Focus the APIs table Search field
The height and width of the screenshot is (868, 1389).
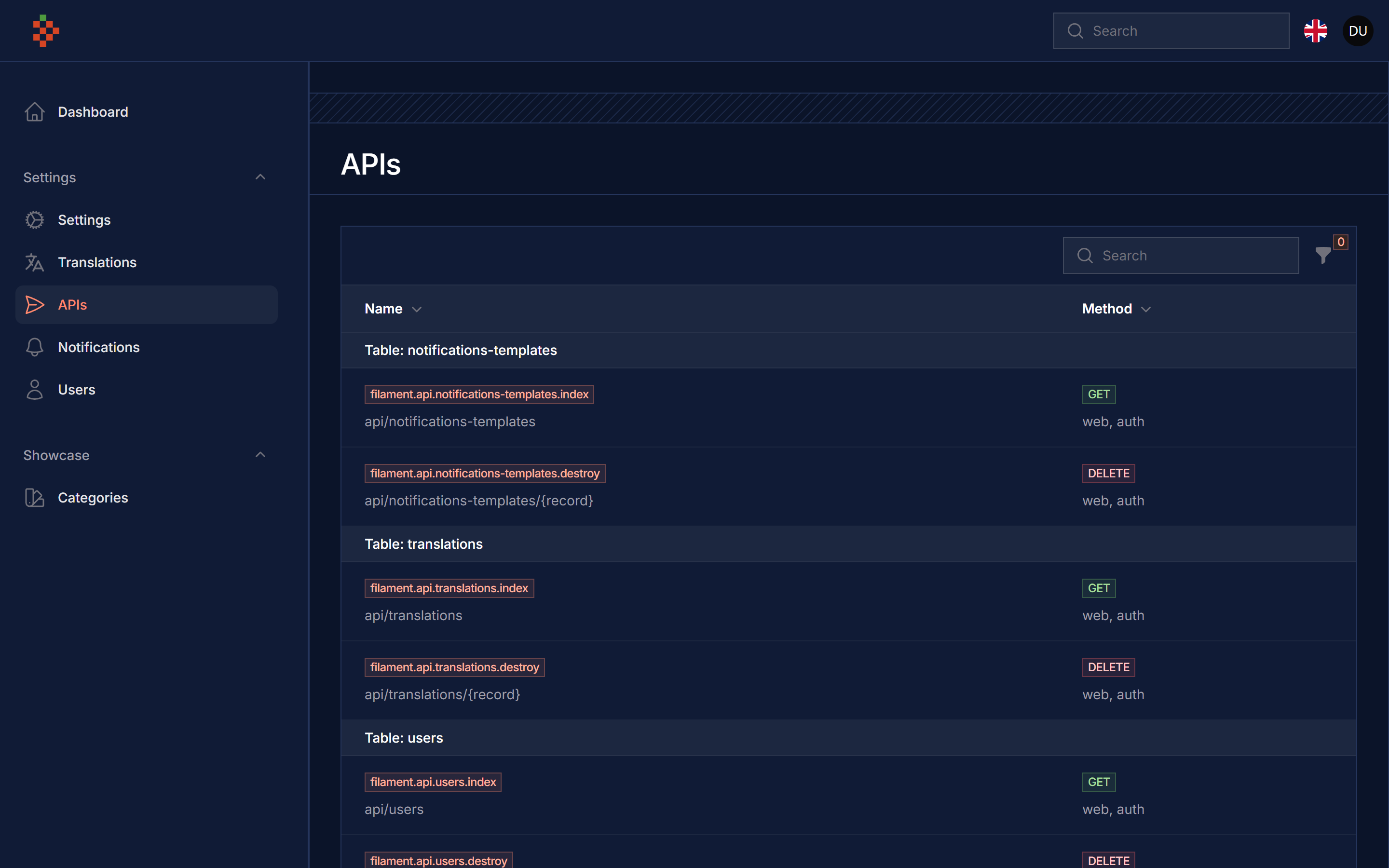pos(1181,256)
